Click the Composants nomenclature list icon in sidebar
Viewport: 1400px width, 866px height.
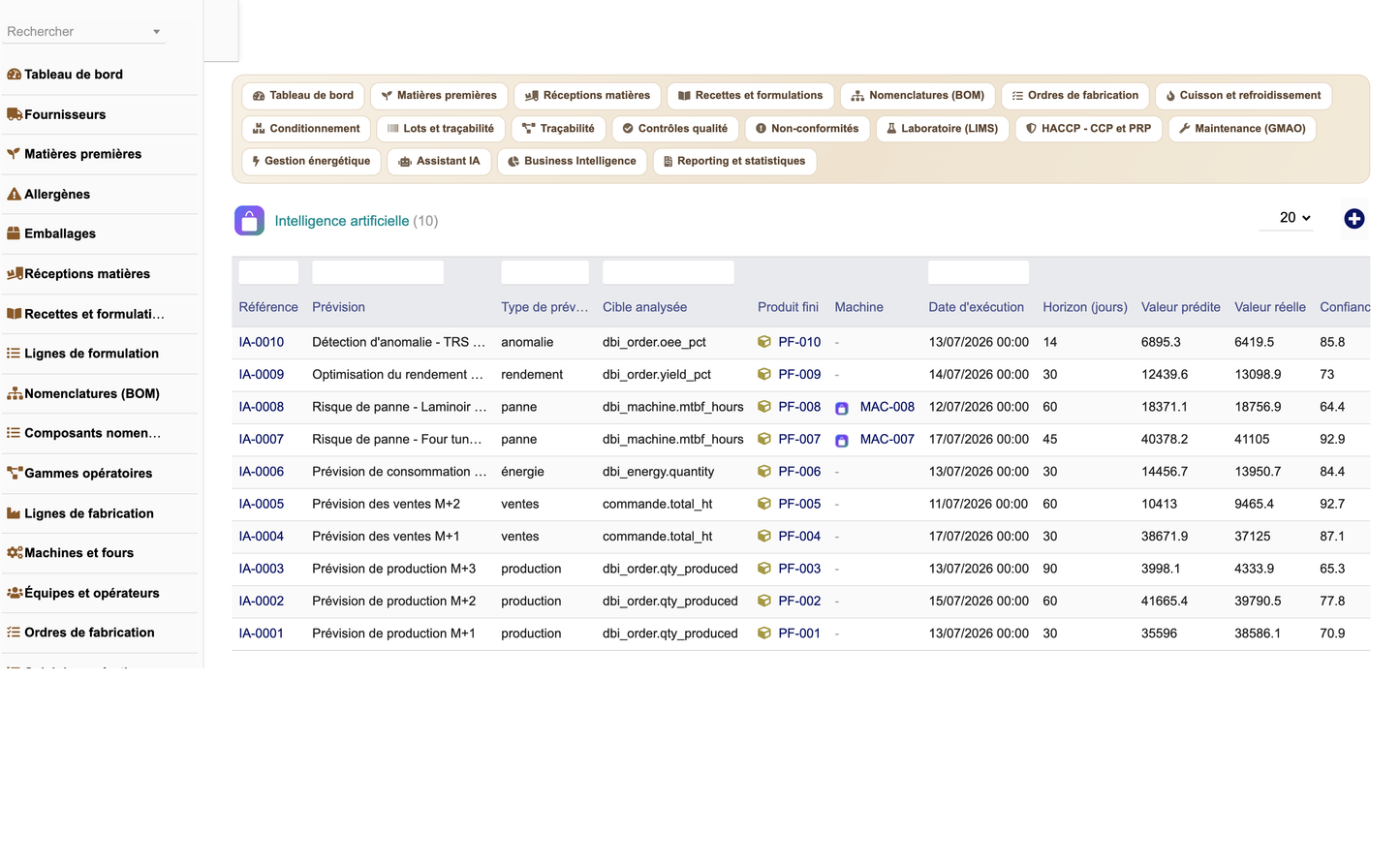[14, 433]
